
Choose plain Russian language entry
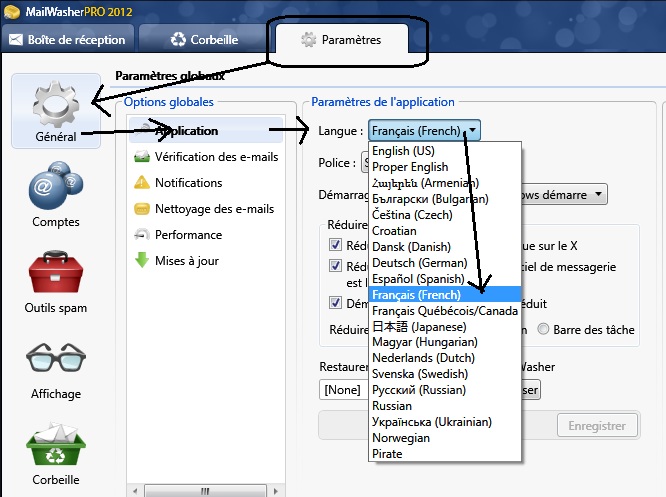(445, 406)
